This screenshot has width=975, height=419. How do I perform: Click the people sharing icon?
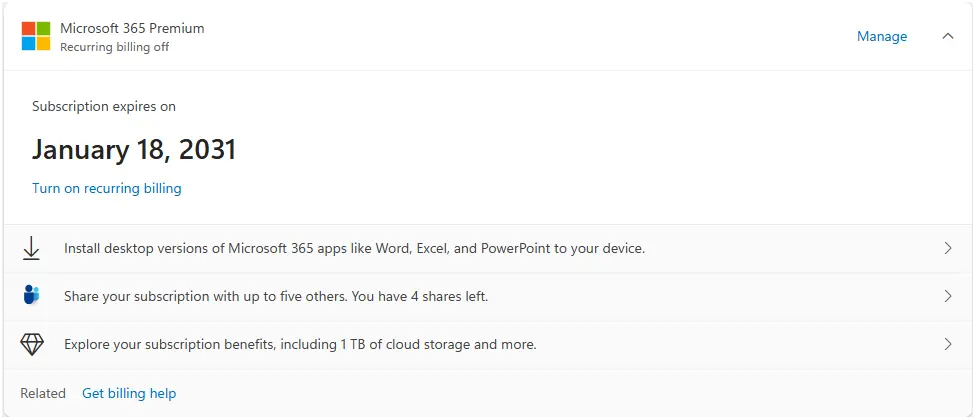coord(31,295)
